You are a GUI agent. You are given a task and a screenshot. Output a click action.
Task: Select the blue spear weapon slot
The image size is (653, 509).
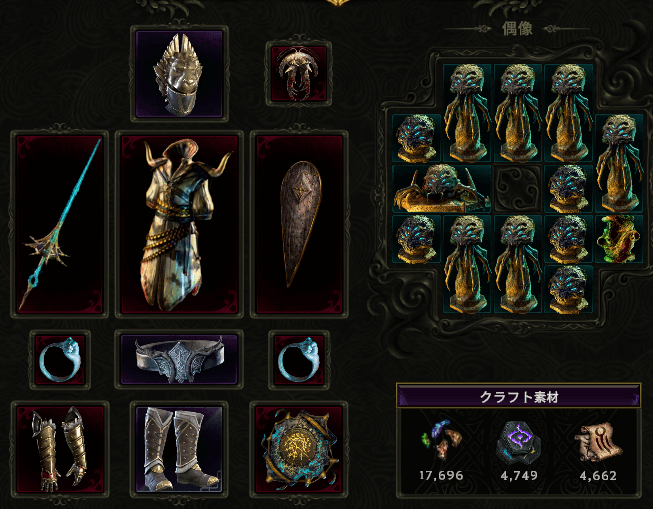tap(60, 224)
